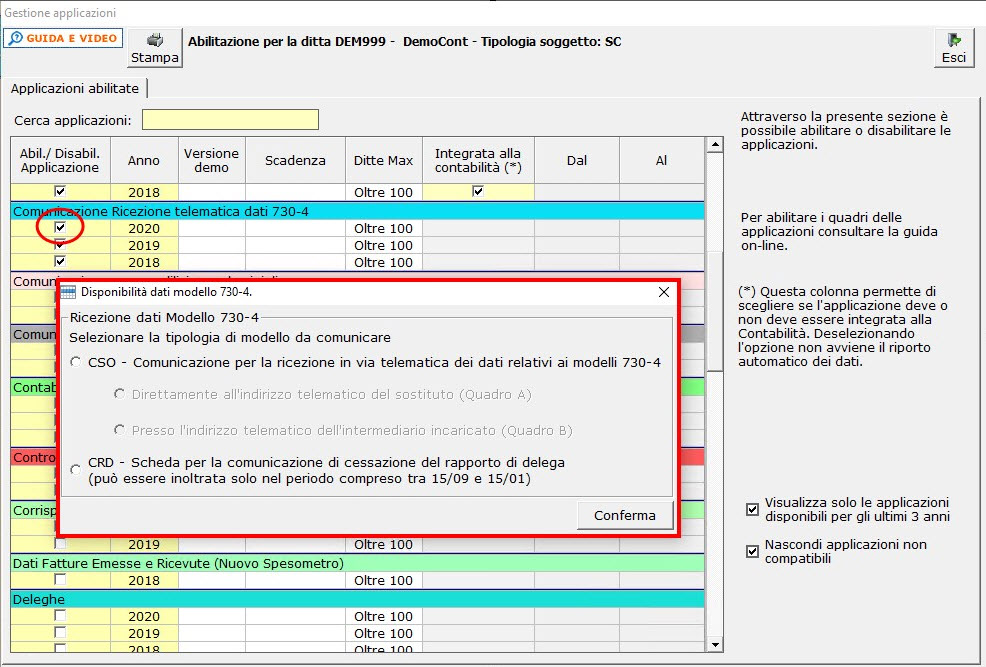Click the Stampa printer button
Image resolution: width=986 pixels, height=667 pixels.
[155, 48]
